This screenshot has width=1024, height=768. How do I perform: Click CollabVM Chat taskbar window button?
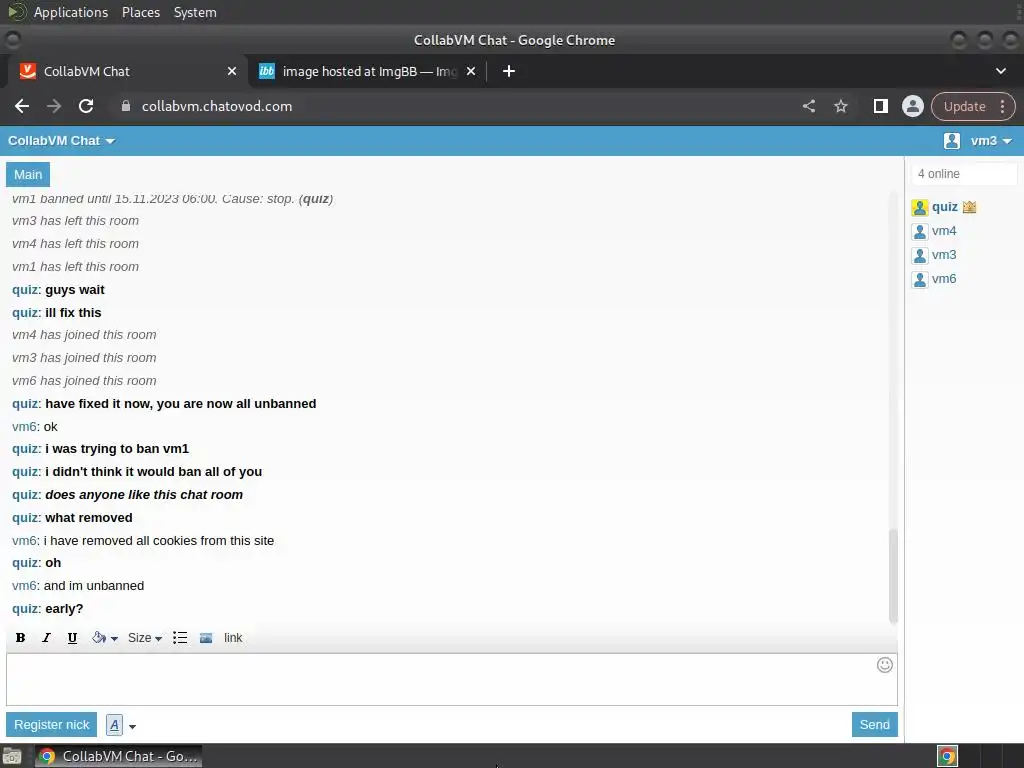[x=118, y=756]
